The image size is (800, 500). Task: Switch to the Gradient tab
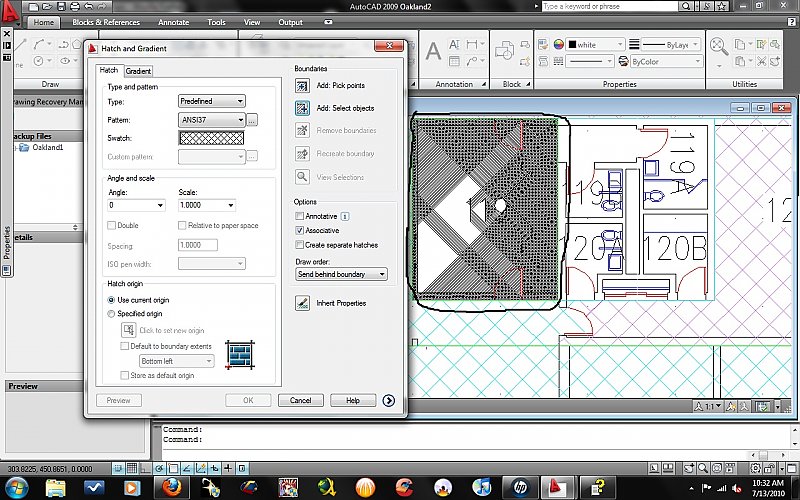point(138,71)
